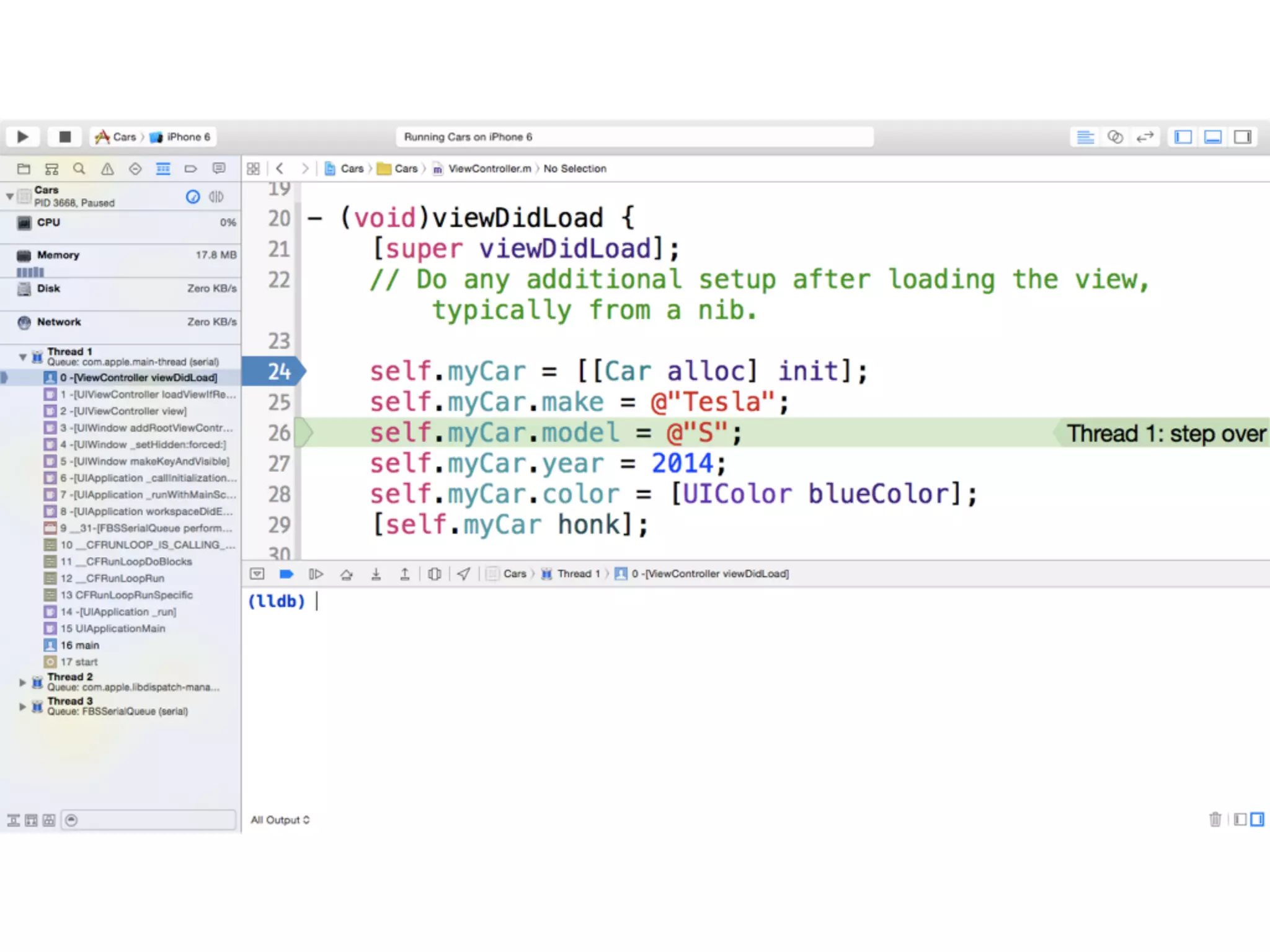
Task: Toggle breakpoints activation button
Action: [286, 574]
